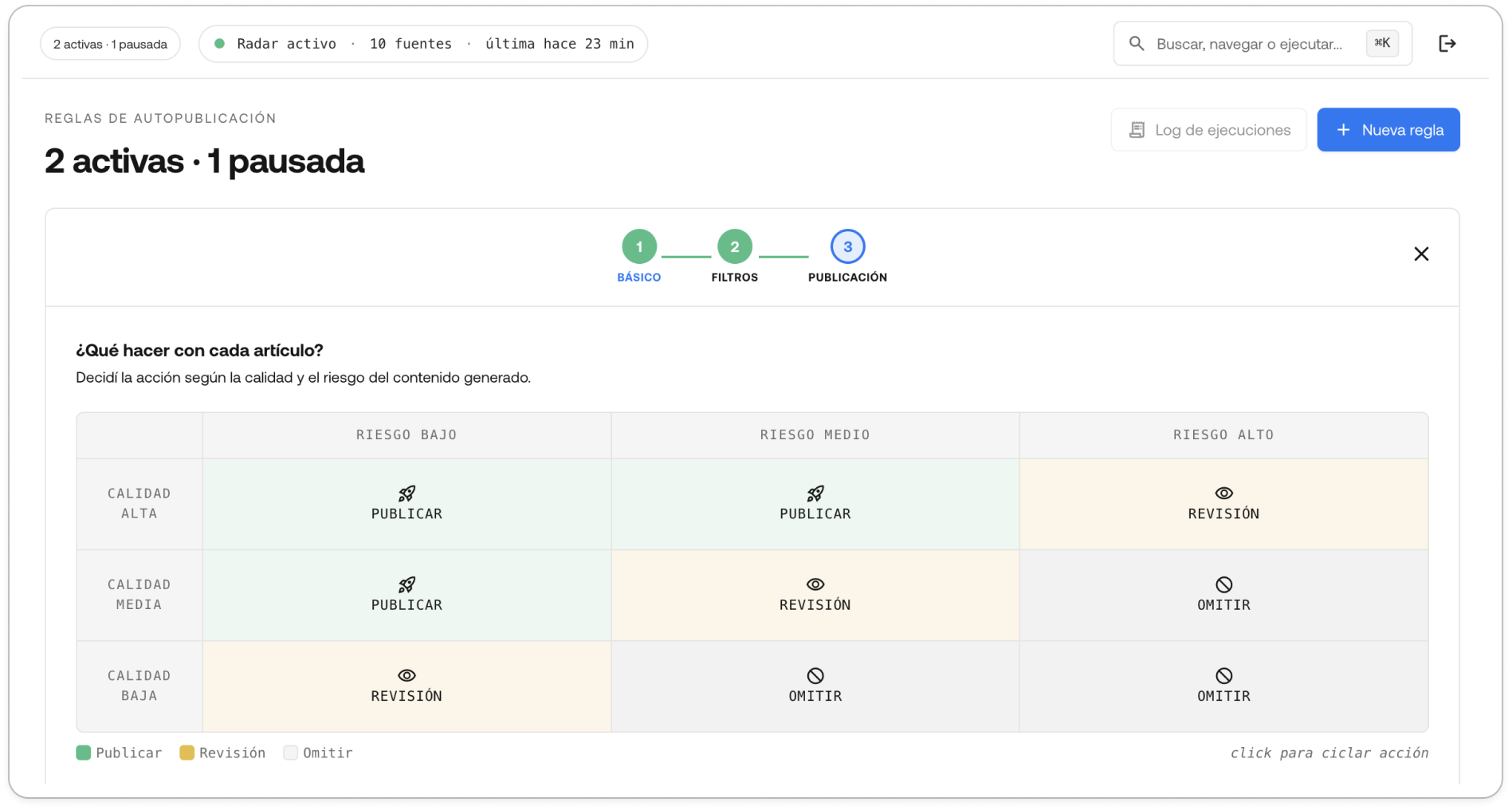Click the green Publicar legend swatch

83,753
